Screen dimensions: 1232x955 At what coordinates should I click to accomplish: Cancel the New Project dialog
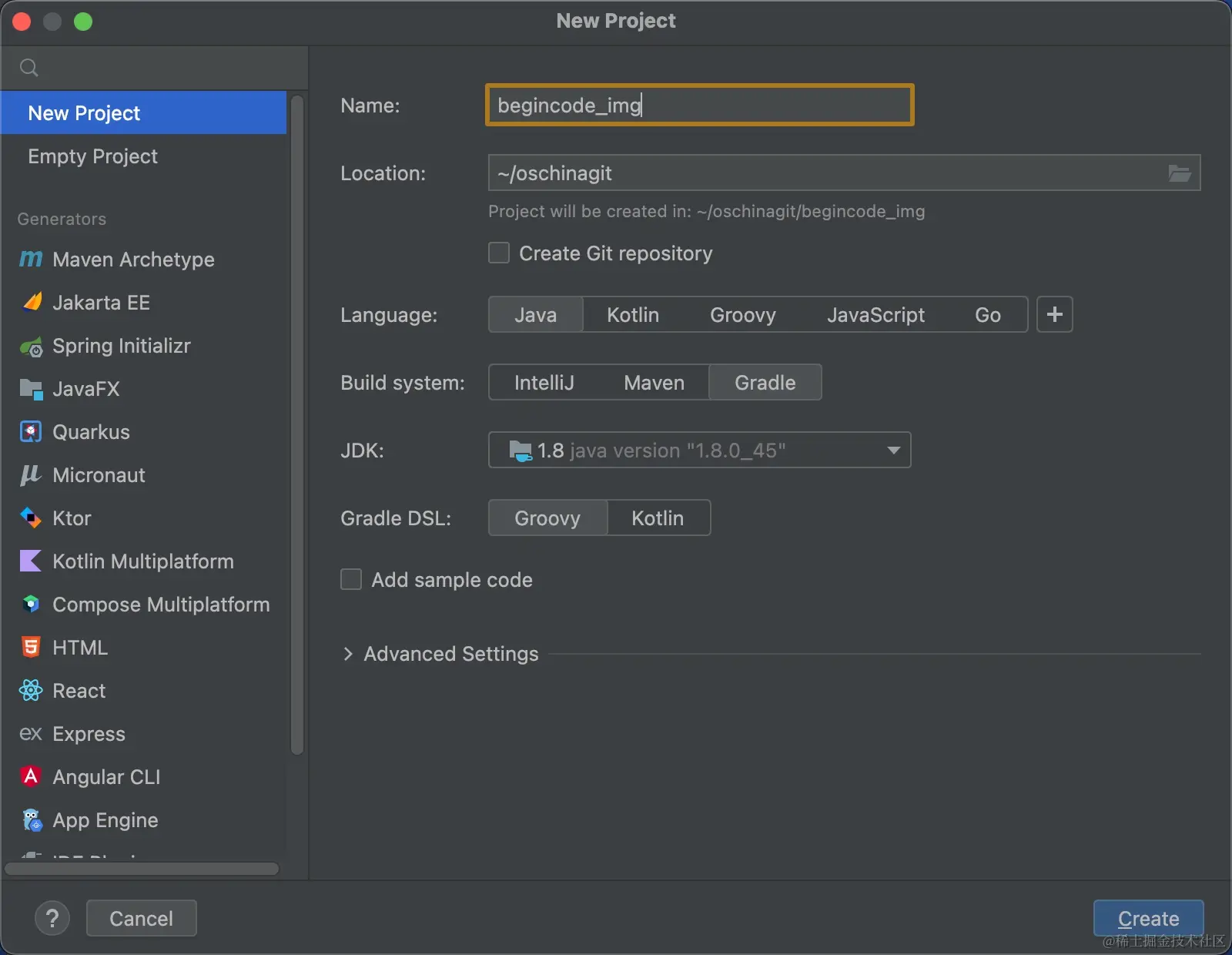[x=141, y=918]
